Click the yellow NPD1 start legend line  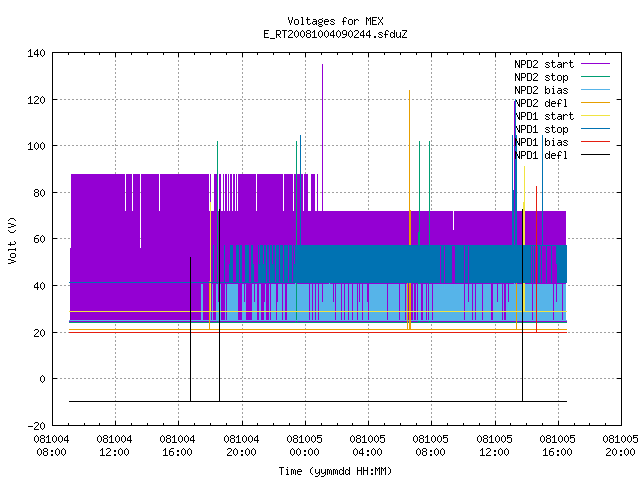tap(595, 116)
